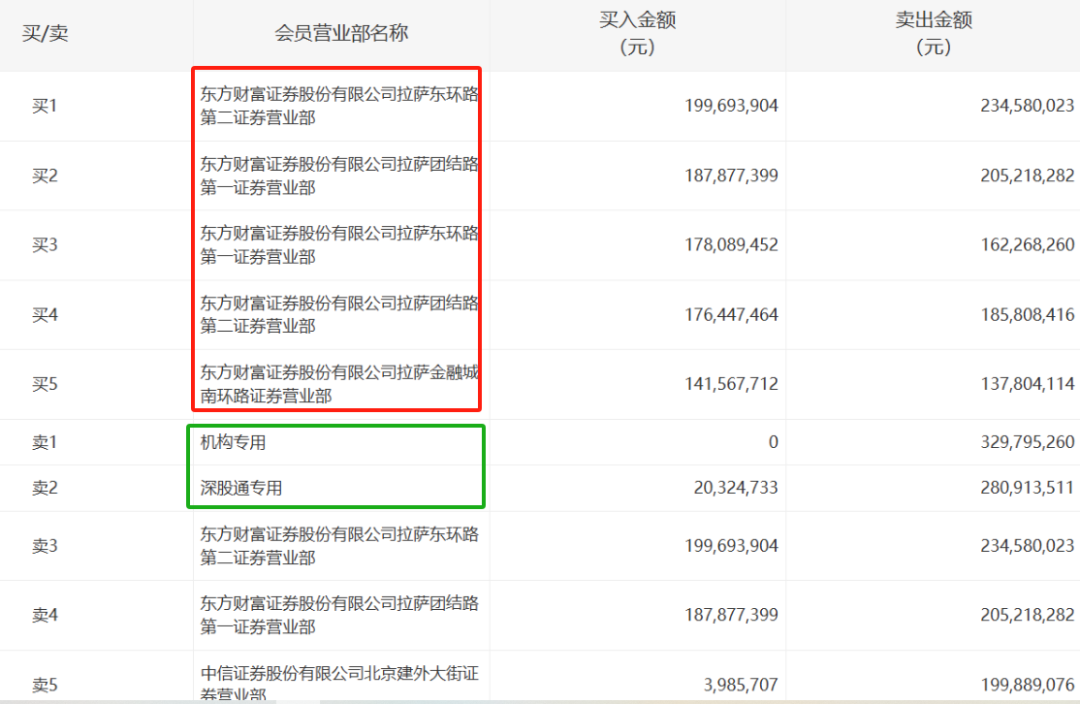
Task: Click buy amount 187,877,399 in 卖4 row
Action: (x=731, y=614)
